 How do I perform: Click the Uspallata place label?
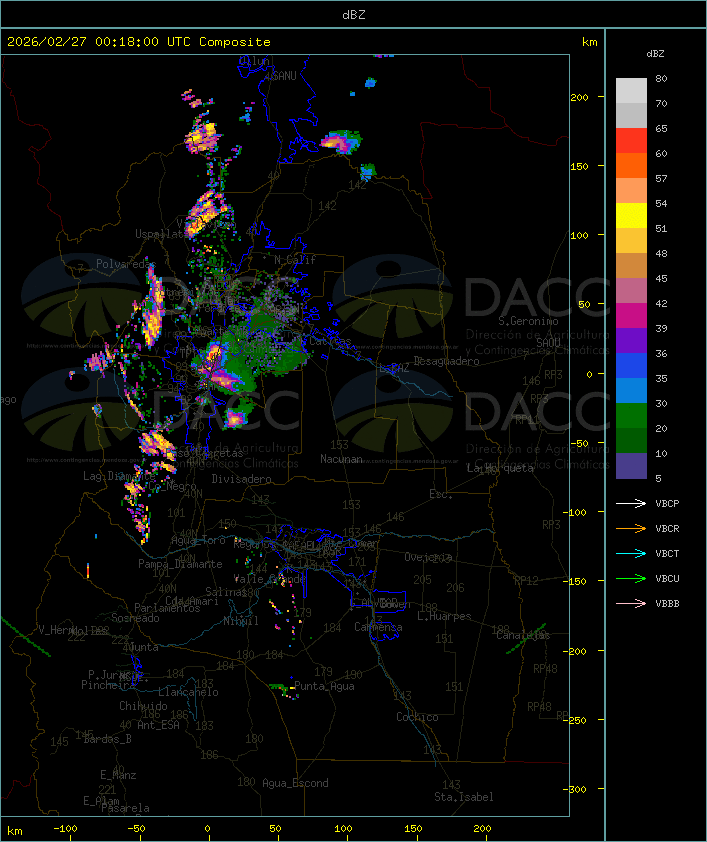[161, 234]
